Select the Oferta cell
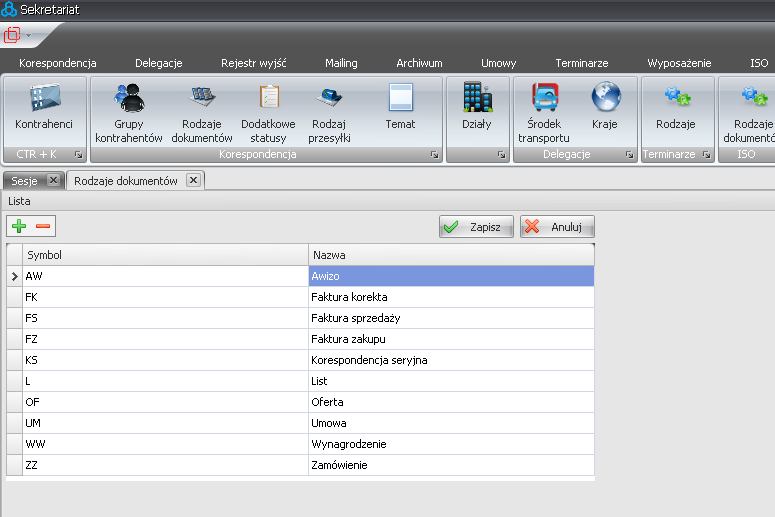This screenshot has height=517, width=775. [x=452, y=402]
